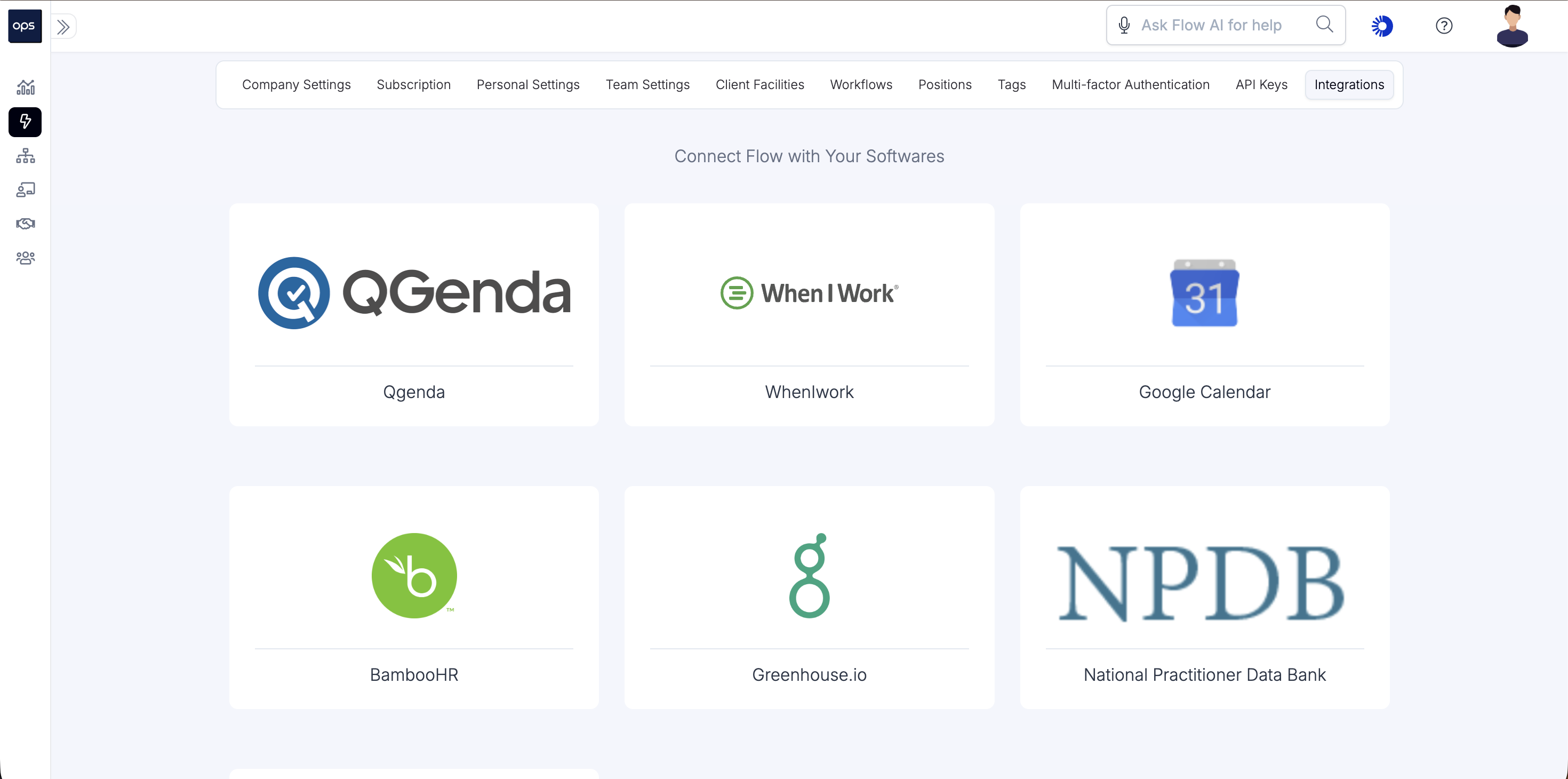The image size is (1568, 779).
Task: Click the WhenIwork card label
Action: coord(809,392)
